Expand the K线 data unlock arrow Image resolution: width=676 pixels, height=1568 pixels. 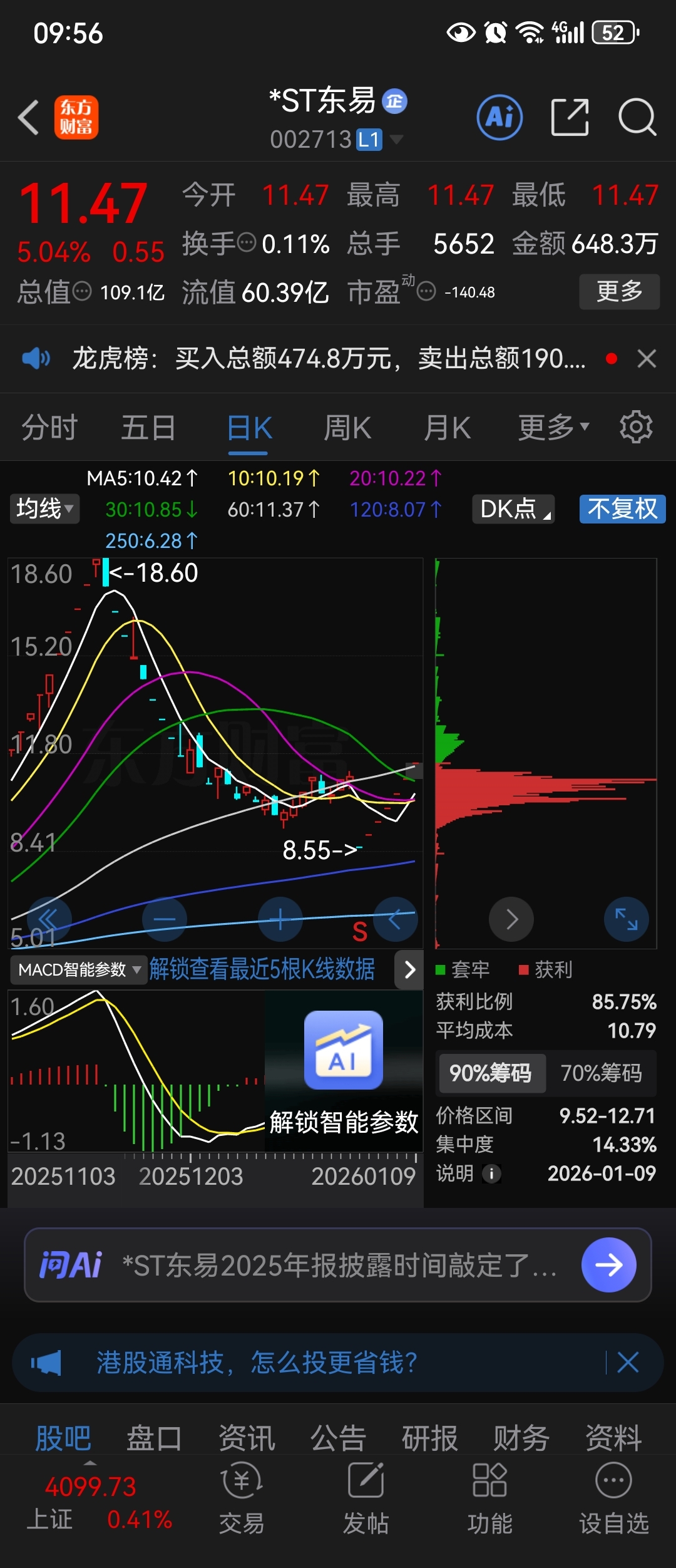click(409, 969)
